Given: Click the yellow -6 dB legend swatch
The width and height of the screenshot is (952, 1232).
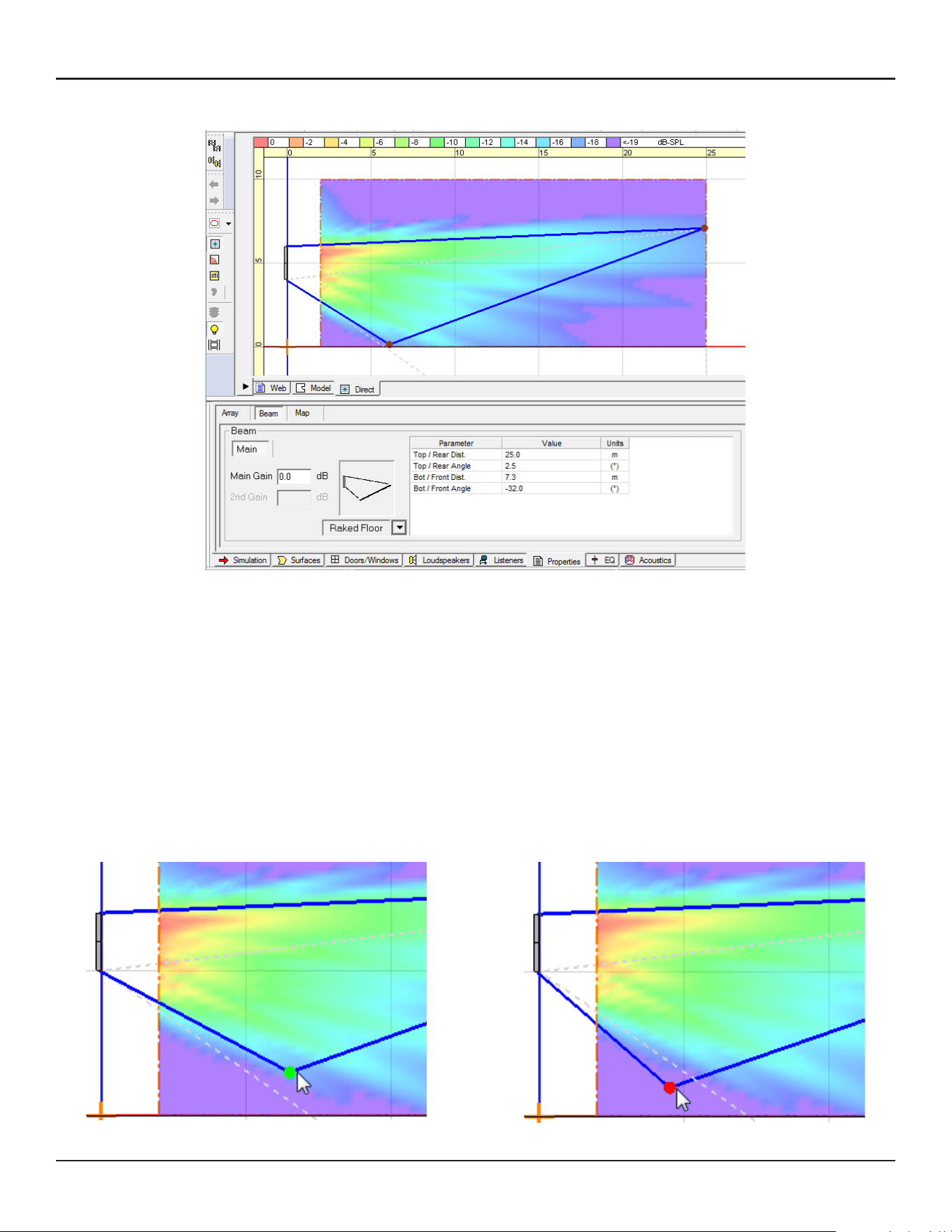Looking at the screenshot, I should click(367, 142).
